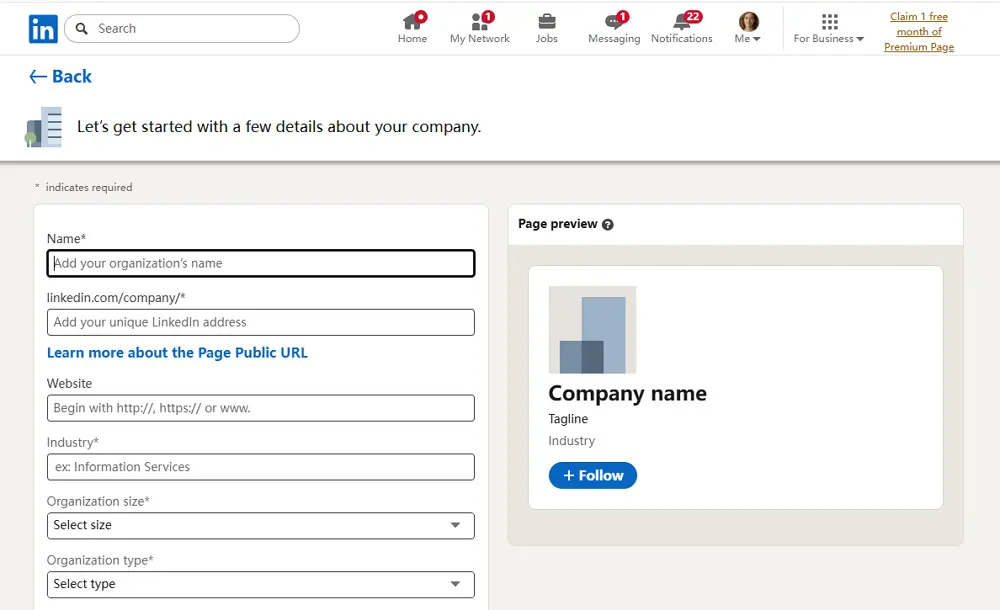Follow the previewed company page
The width and height of the screenshot is (1000, 610).
point(592,475)
